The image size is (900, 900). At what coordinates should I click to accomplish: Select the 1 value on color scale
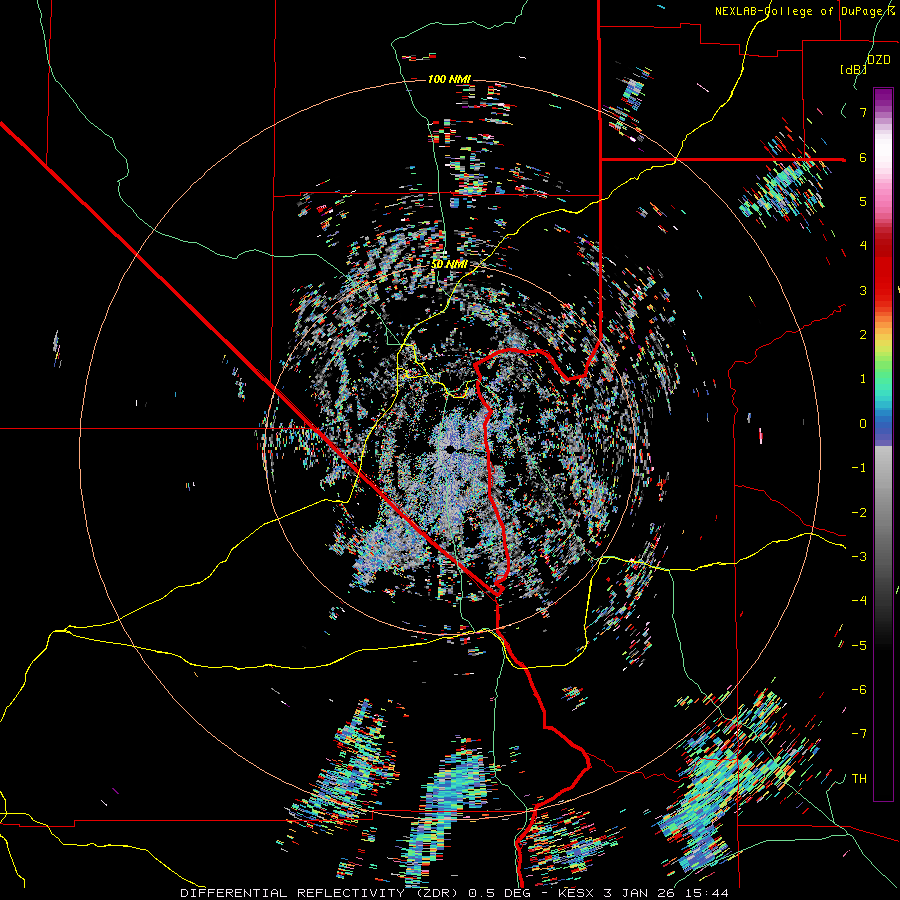pyautogui.click(x=863, y=379)
